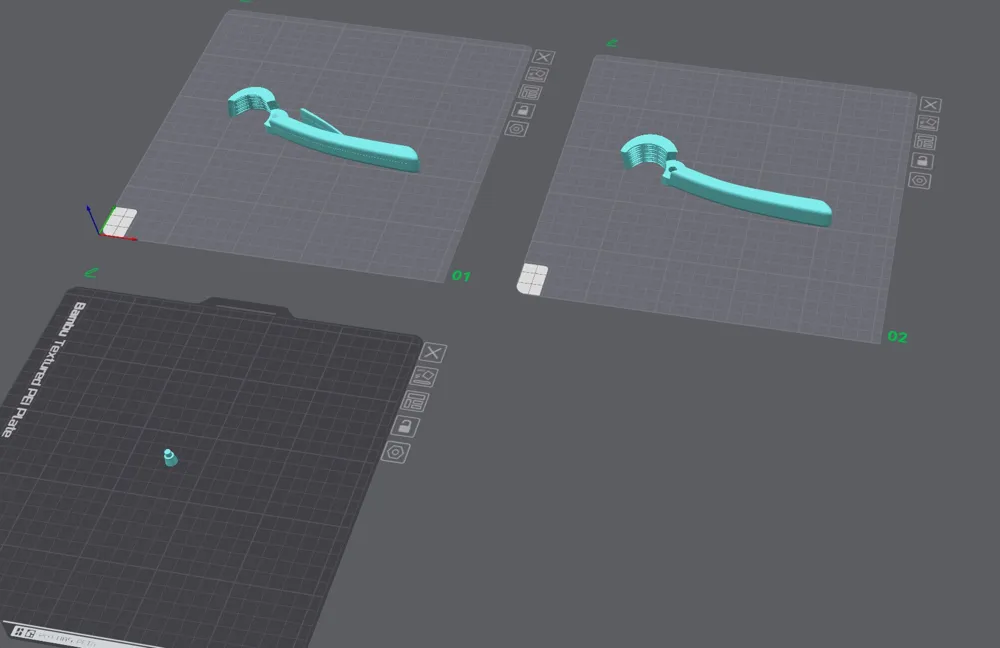Toggle the lock on plate 02
This screenshot has height=648, width=1000.
coord(922,161)
